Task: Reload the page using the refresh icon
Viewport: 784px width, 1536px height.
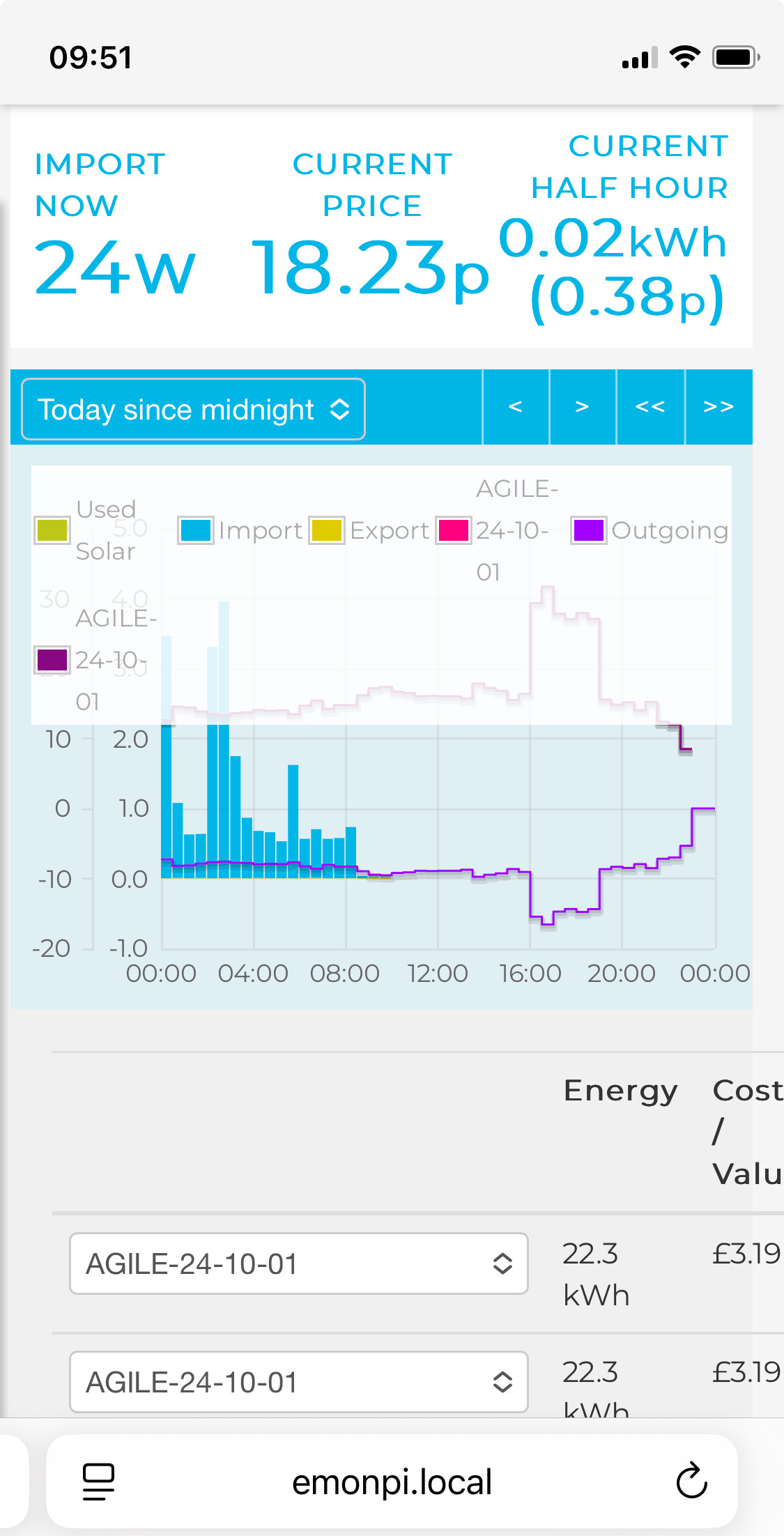Action: point(691,1481)
